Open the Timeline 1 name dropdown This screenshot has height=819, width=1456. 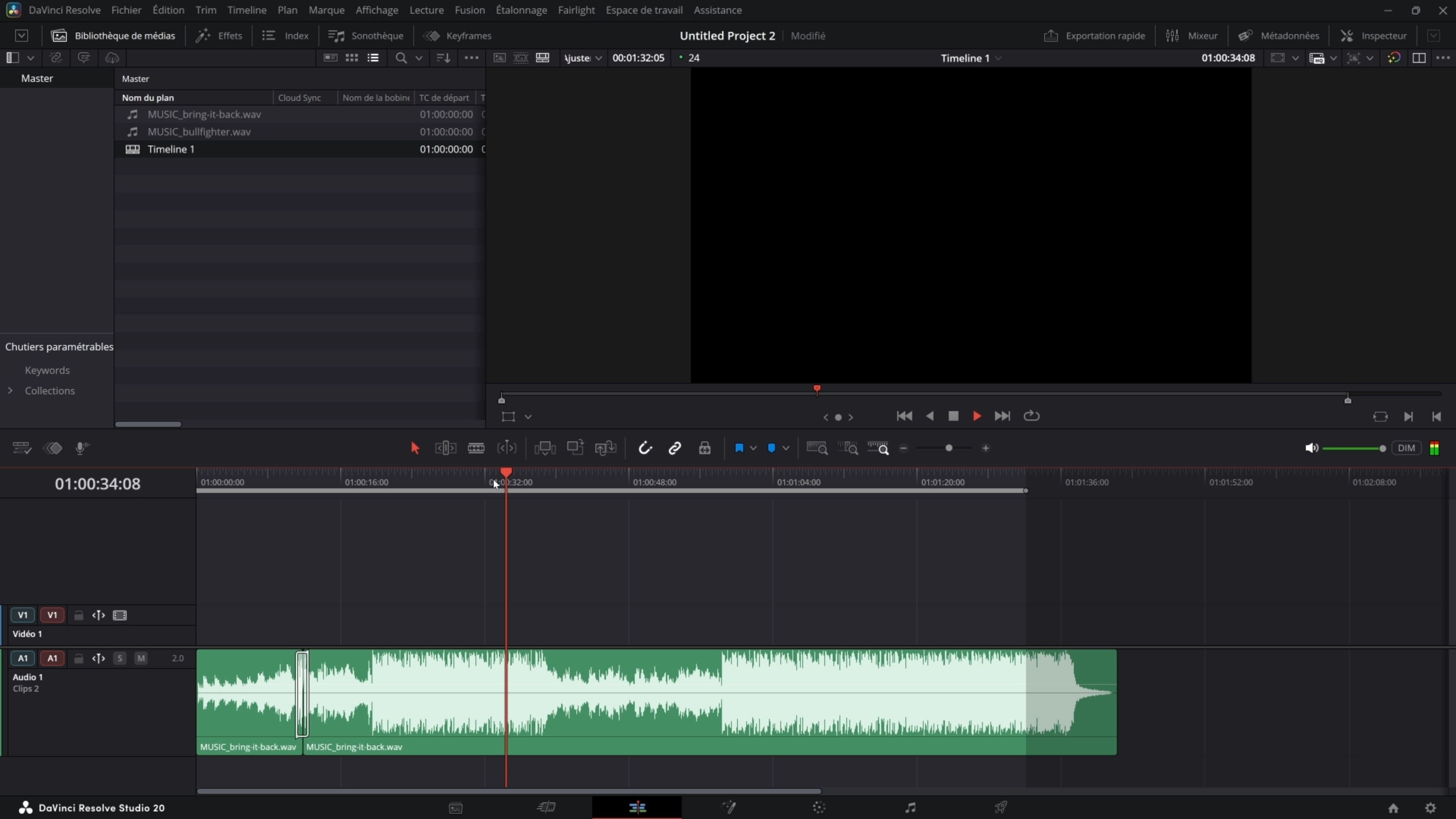(x=999, y=58)
